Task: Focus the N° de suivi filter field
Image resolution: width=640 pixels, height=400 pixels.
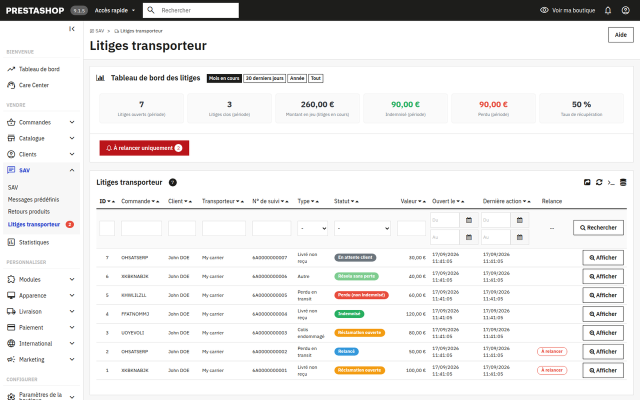Action: pos(271,228)
